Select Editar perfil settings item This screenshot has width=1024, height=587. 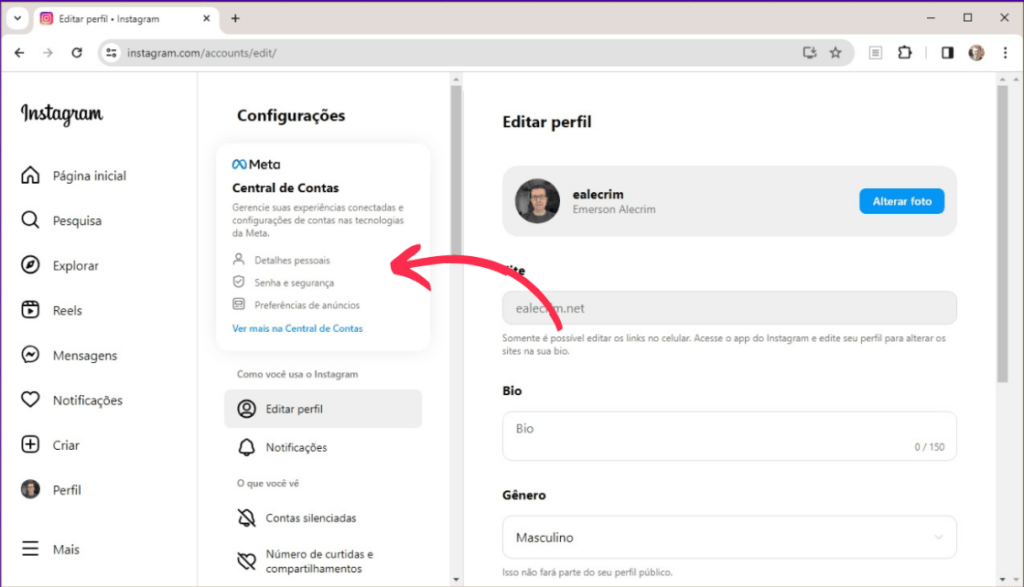click(x=323, y=409)
